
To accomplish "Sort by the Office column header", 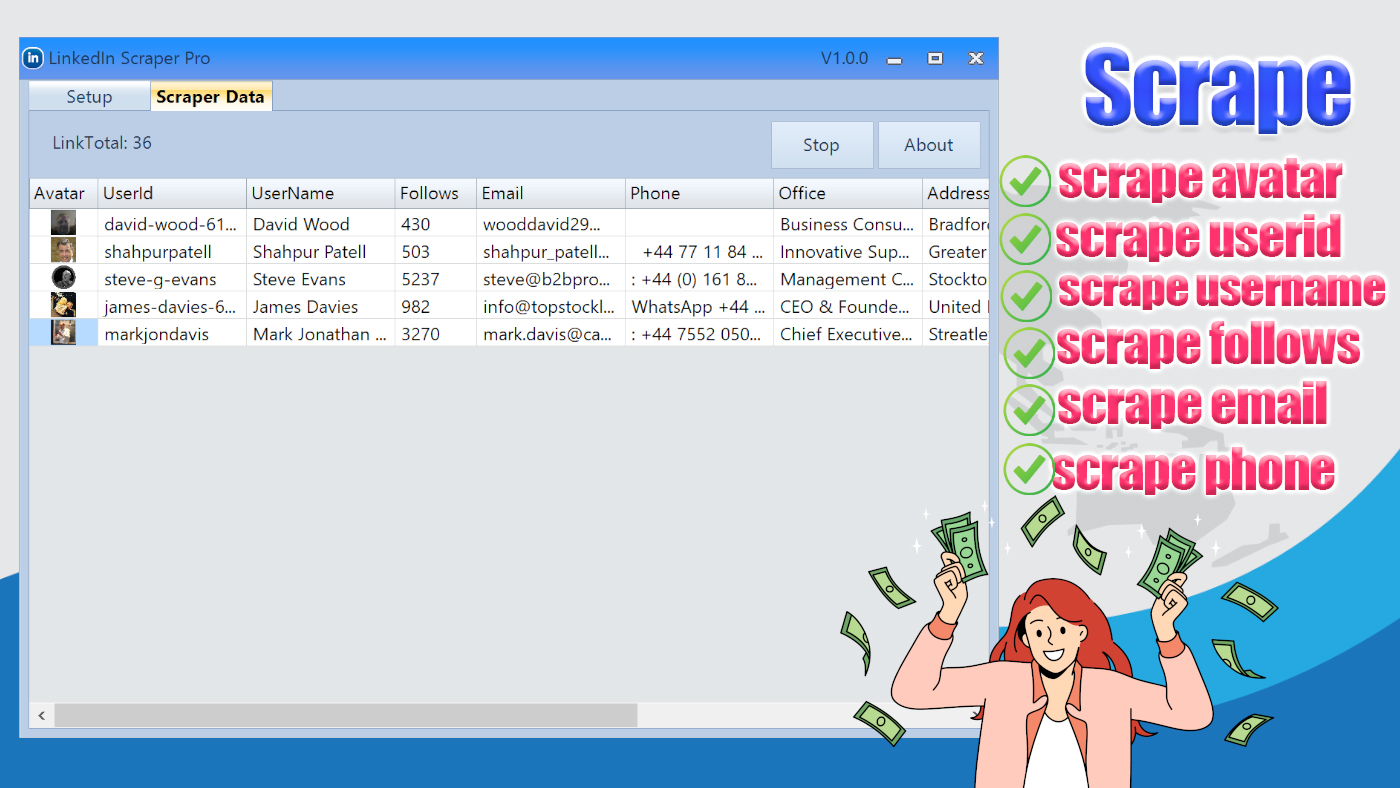I will click(848, 193).
